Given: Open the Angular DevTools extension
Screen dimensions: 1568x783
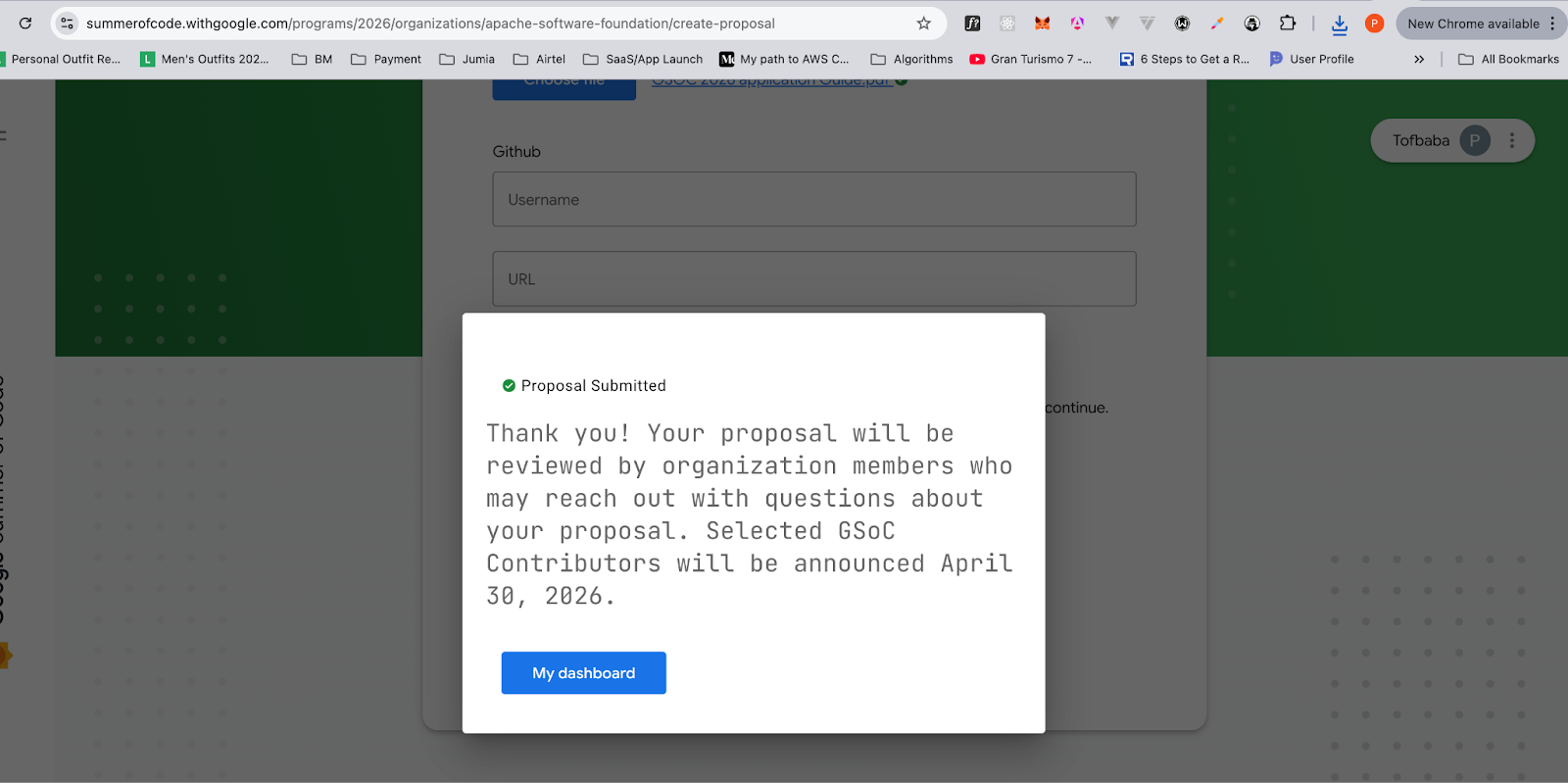Looking at the screenshot, I should (x=1077, y=24).
